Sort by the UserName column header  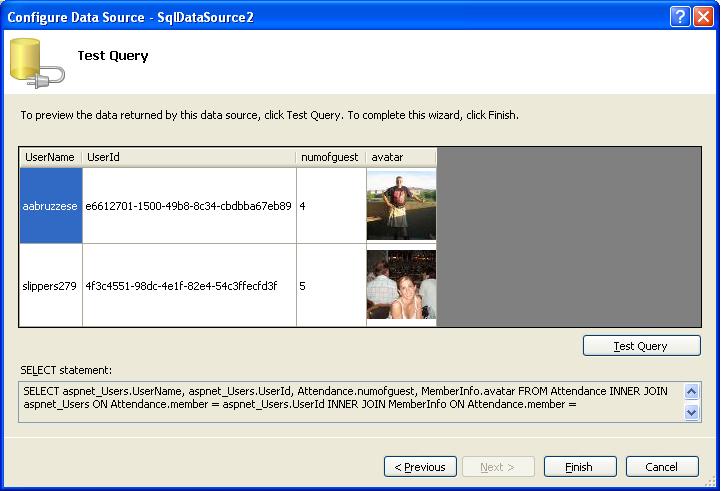50,157
